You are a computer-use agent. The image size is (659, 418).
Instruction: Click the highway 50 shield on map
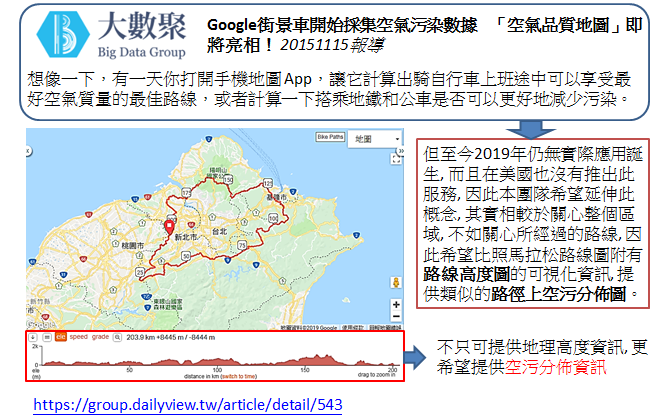click(x=186, y=255)
